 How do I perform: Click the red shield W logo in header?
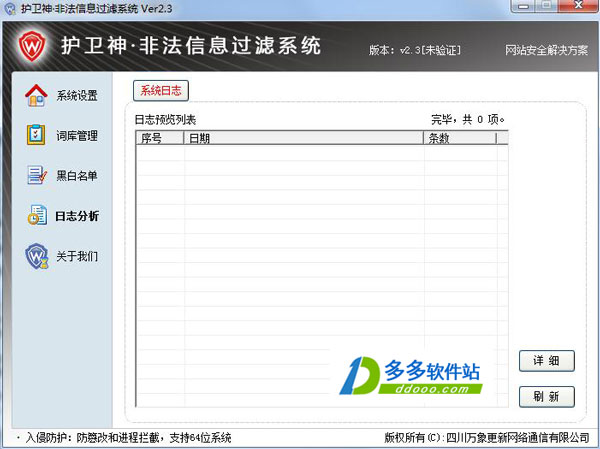(33, 46)
